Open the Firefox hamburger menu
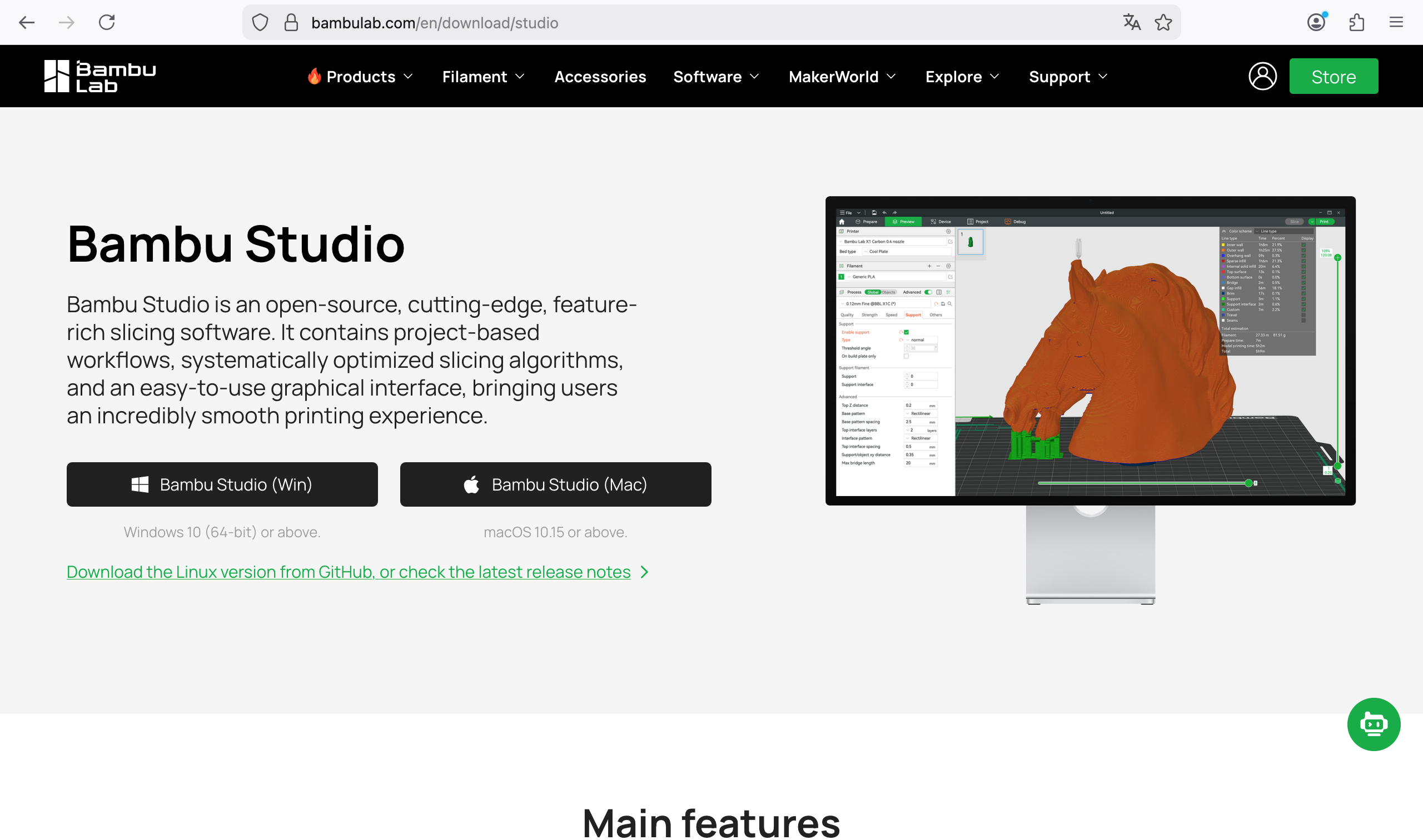This screenshot has height=840, width=1423. point(1396,23)
